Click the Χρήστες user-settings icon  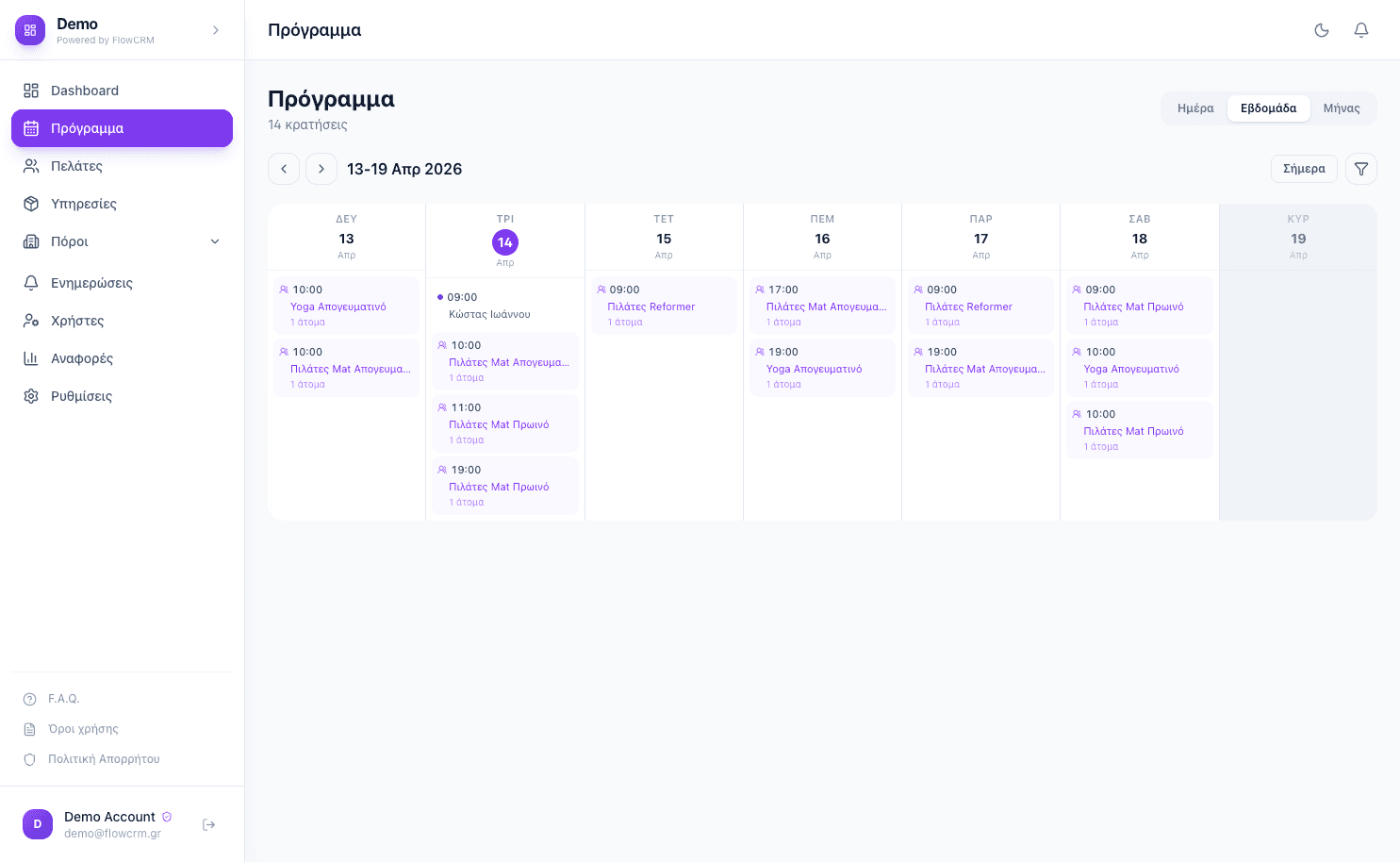[x=31, y=321]
